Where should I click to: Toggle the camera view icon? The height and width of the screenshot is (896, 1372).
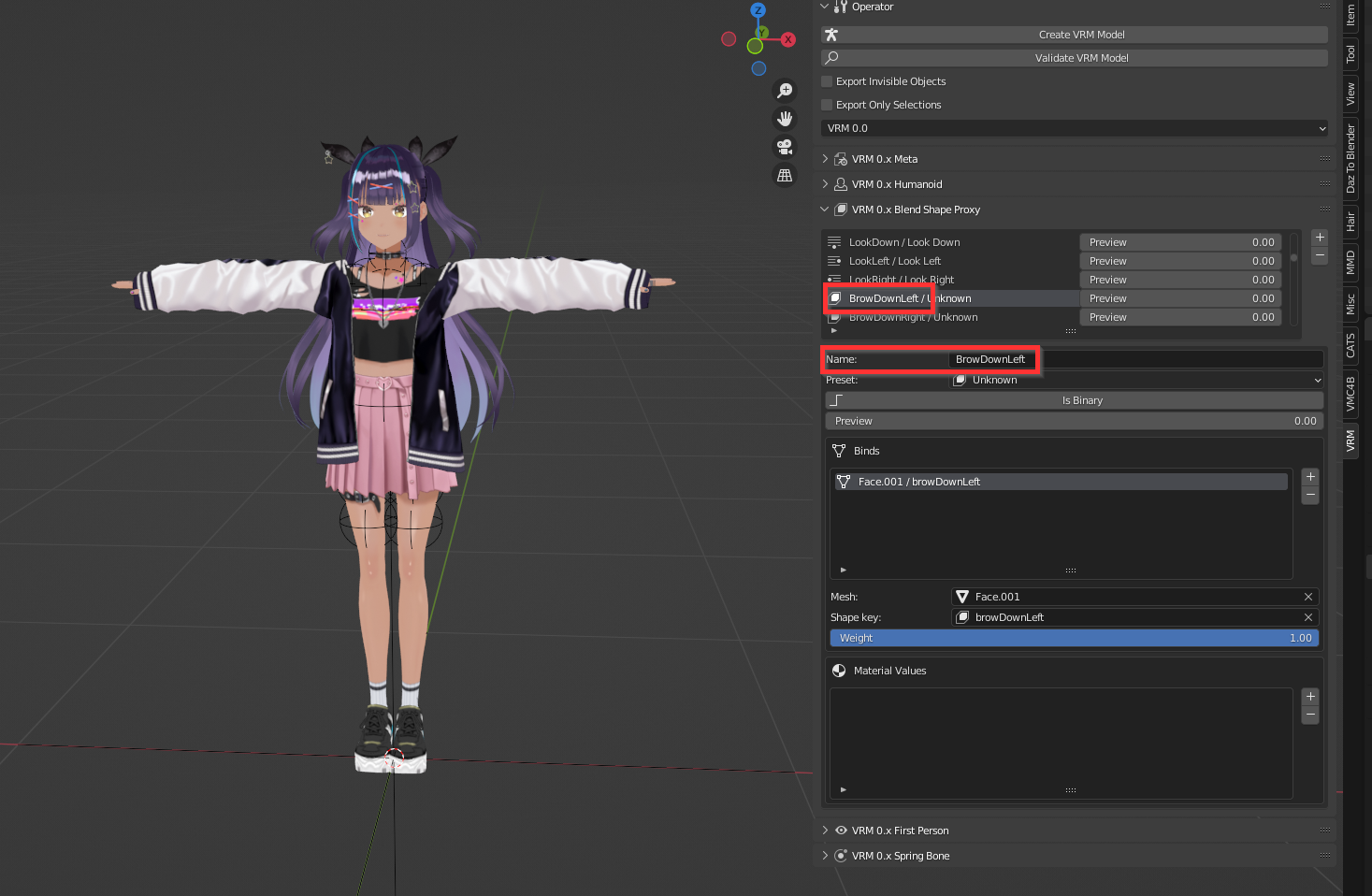point(785,147)
